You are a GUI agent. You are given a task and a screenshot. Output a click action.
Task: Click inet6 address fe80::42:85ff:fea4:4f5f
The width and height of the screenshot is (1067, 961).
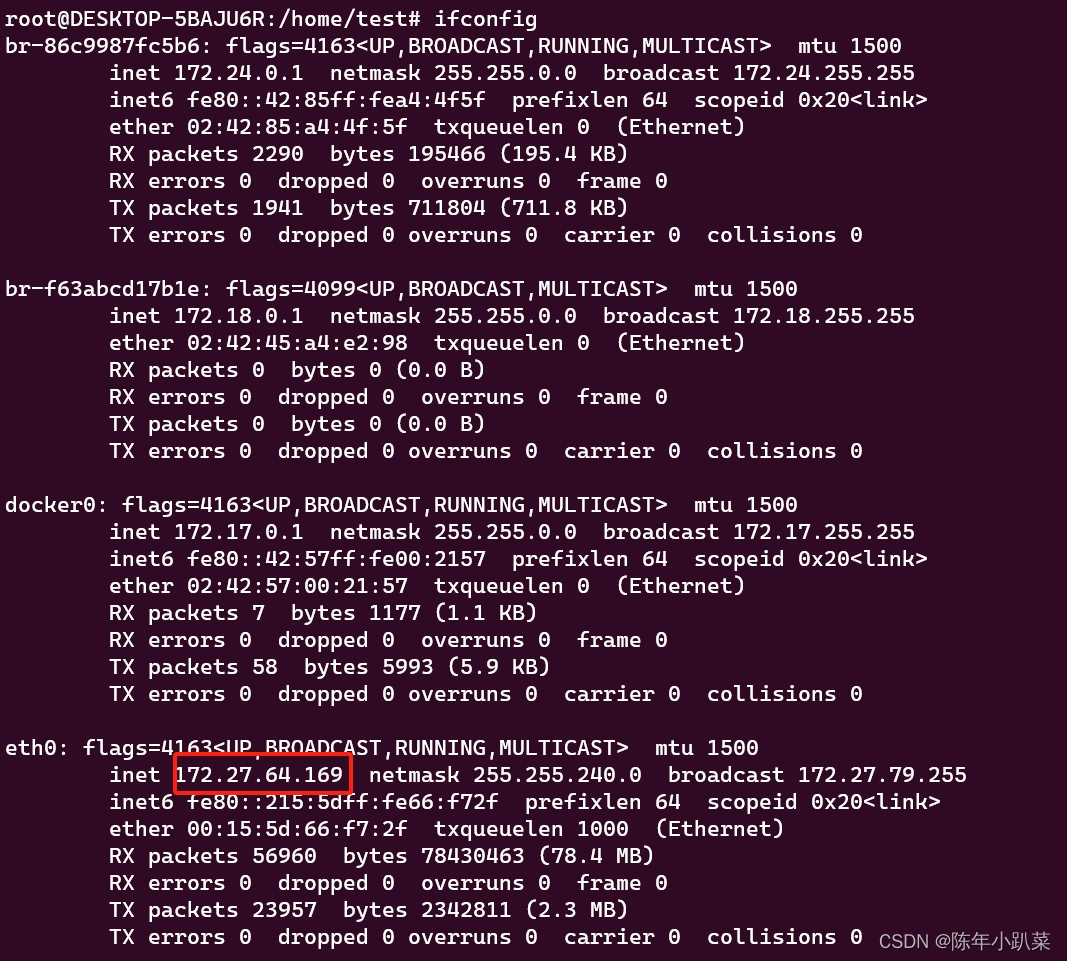pos(336,100)
